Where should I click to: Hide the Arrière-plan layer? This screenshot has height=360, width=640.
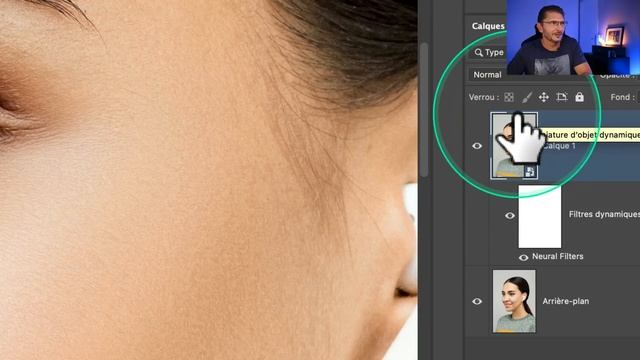(477, 301)
